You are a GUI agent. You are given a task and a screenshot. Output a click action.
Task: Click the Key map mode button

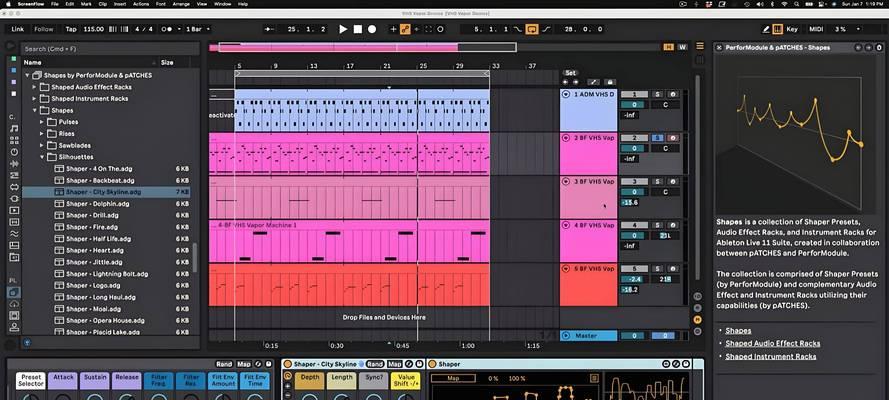pyautogui.click(x=792, y=29)
